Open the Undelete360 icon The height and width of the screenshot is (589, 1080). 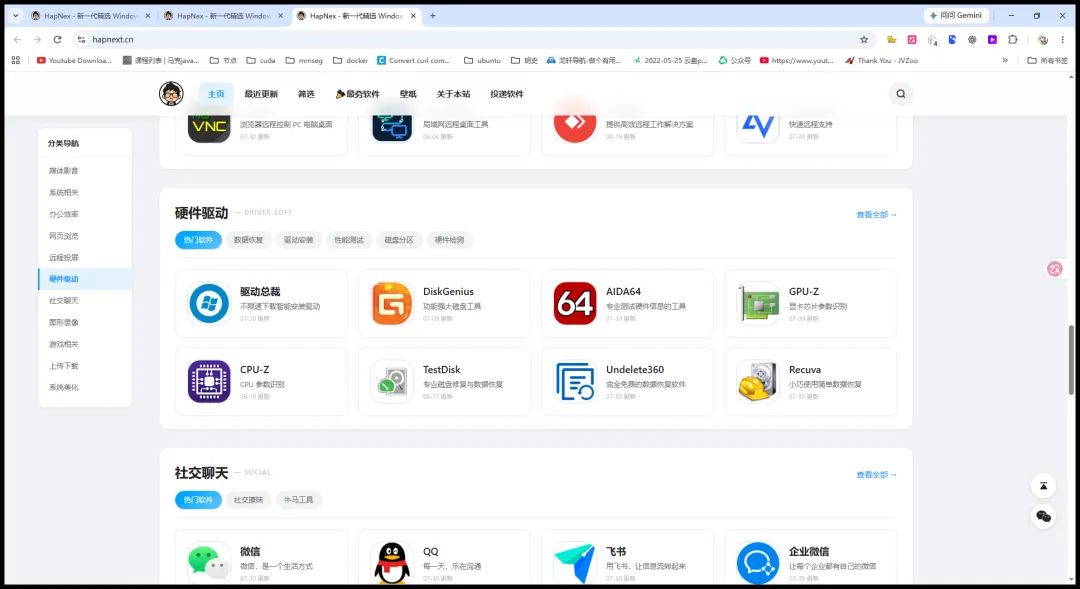(574, 381)
